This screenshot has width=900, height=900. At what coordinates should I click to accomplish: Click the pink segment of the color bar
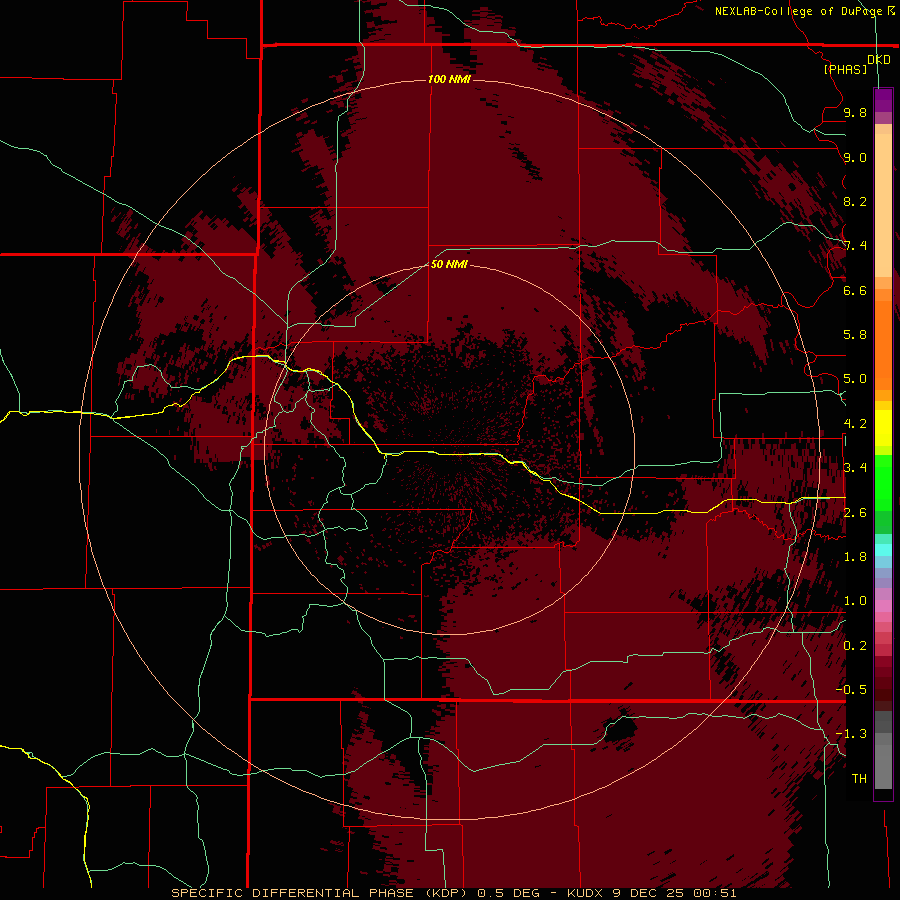point(883,606)
